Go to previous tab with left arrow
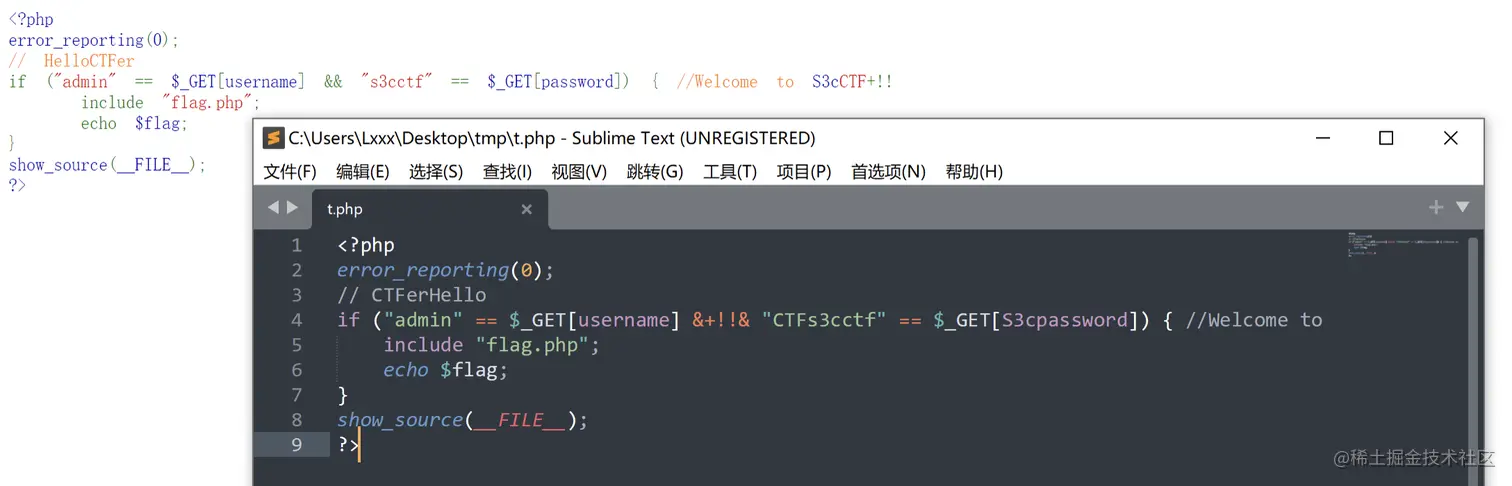This screenshot has height=486, width=1512. [x=273, y=207]
